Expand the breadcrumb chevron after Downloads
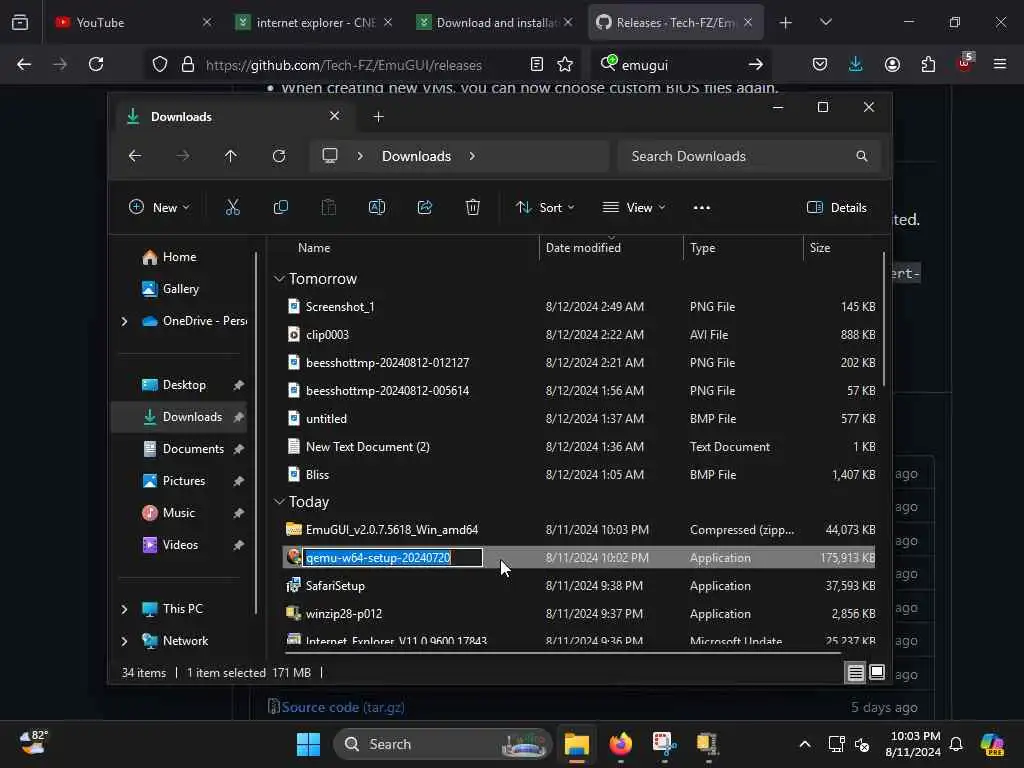Image resolution: width=1024 pixels, height=768 pixels. tap(472, 156)
